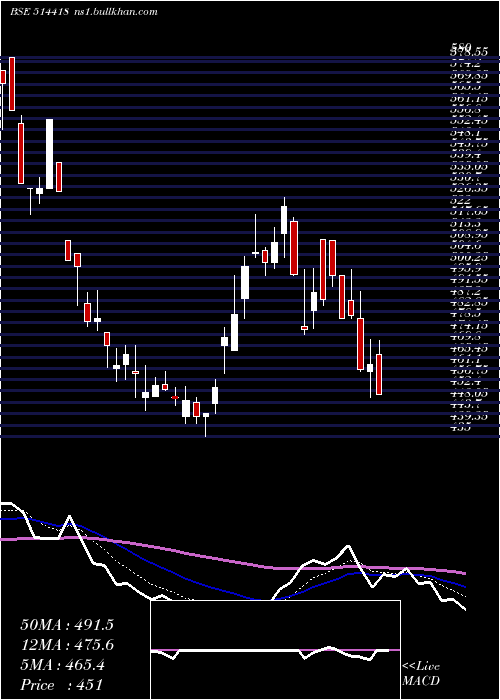The height and width of the screenshot is (700, 500).
Task: Select the 50MA : 491.5 readout
Action: 67,625
